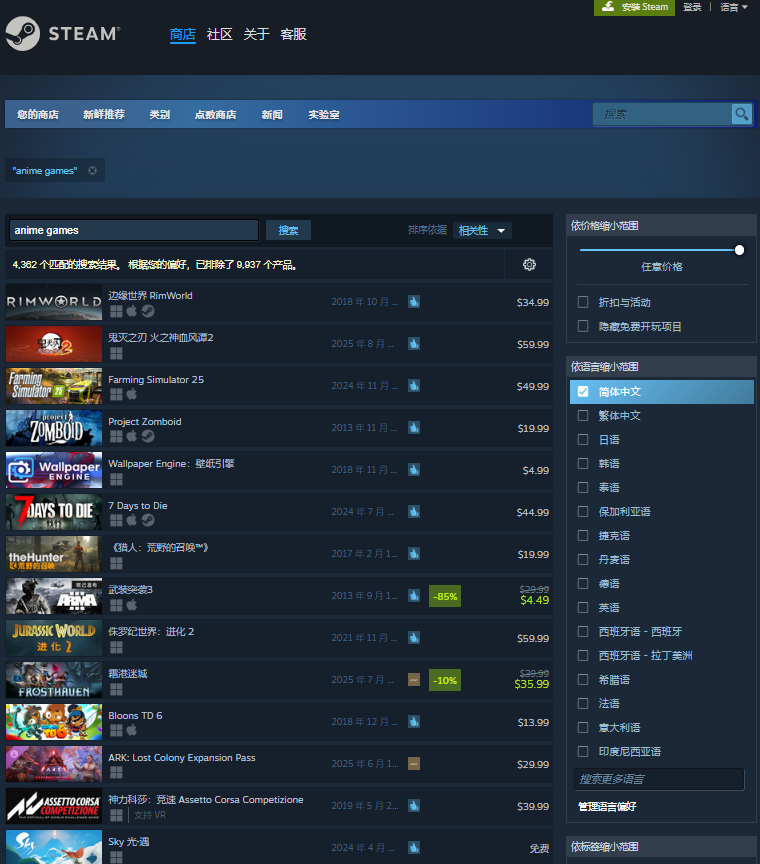Open the Steam logo home link
Screen dimensions: 760x864
63,34
